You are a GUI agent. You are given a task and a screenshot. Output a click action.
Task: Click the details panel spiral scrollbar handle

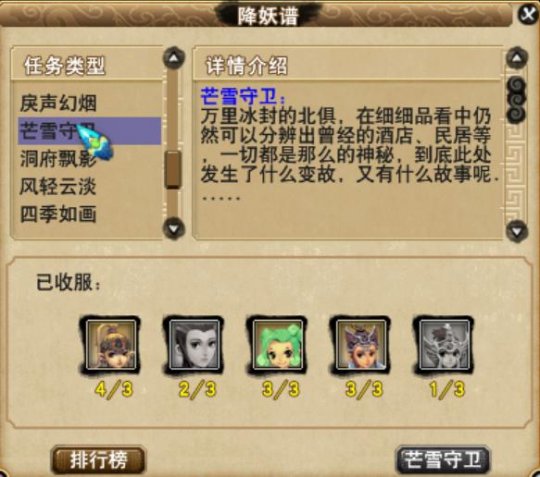point(516,100)
